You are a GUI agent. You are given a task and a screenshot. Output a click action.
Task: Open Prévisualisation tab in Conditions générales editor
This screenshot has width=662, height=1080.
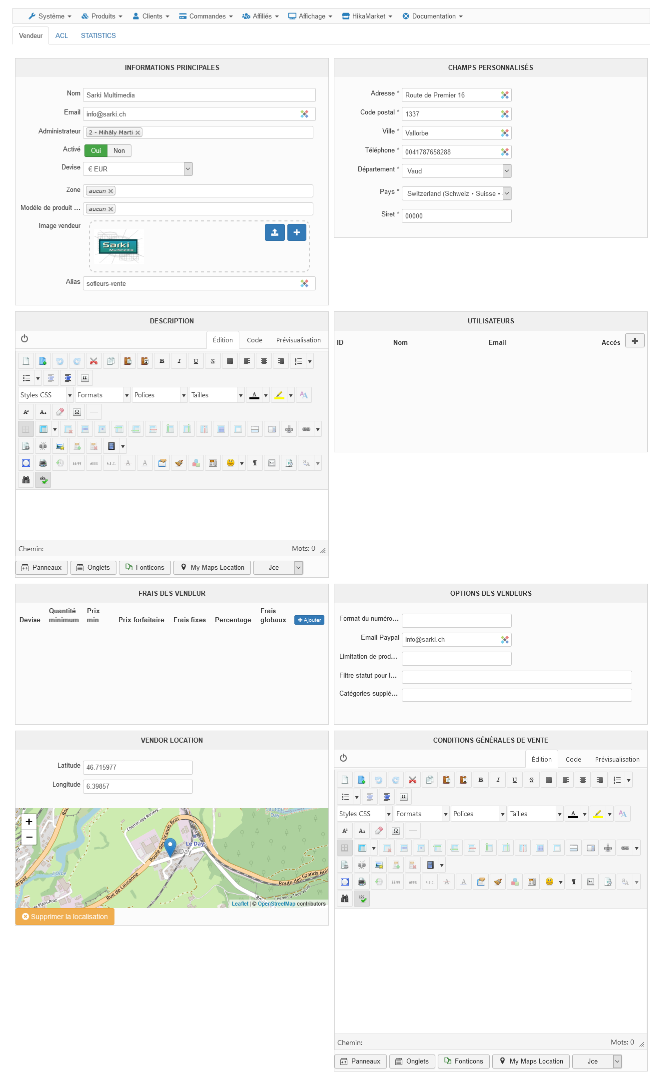tap(617, 759)
